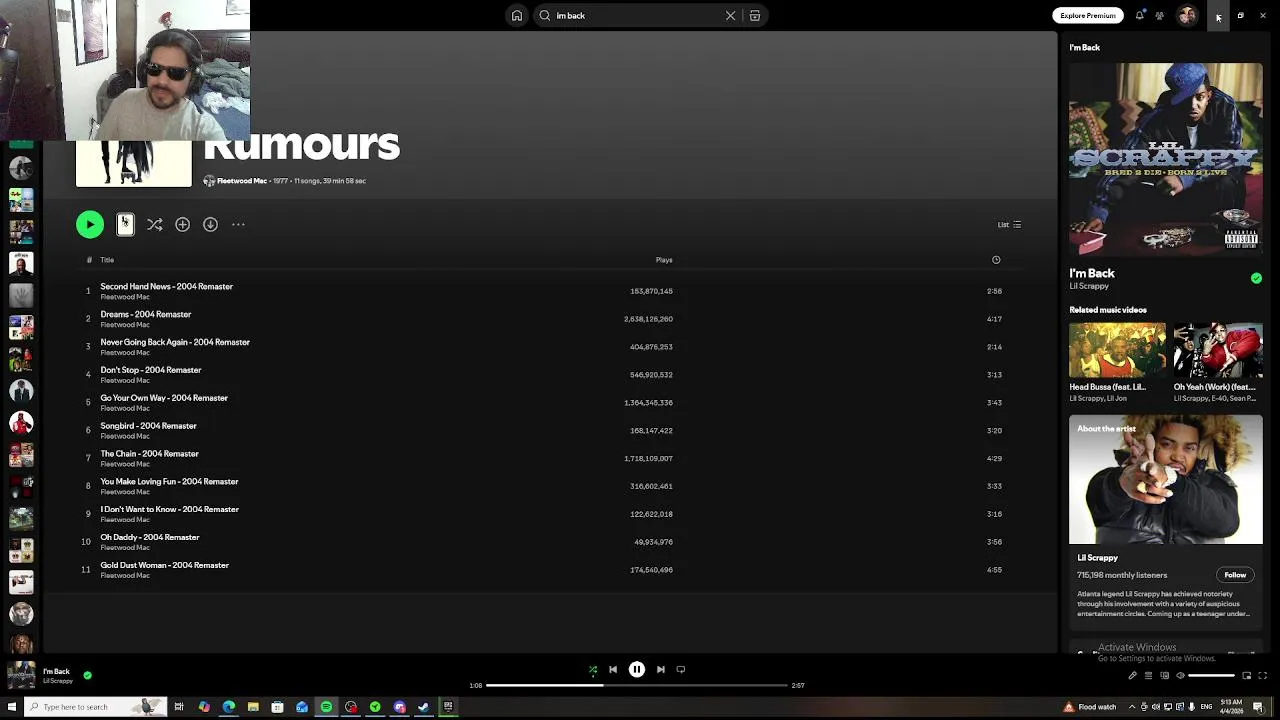Open Windows notification center icon
1280x720 pixels.
click(x=1258, y=707)
